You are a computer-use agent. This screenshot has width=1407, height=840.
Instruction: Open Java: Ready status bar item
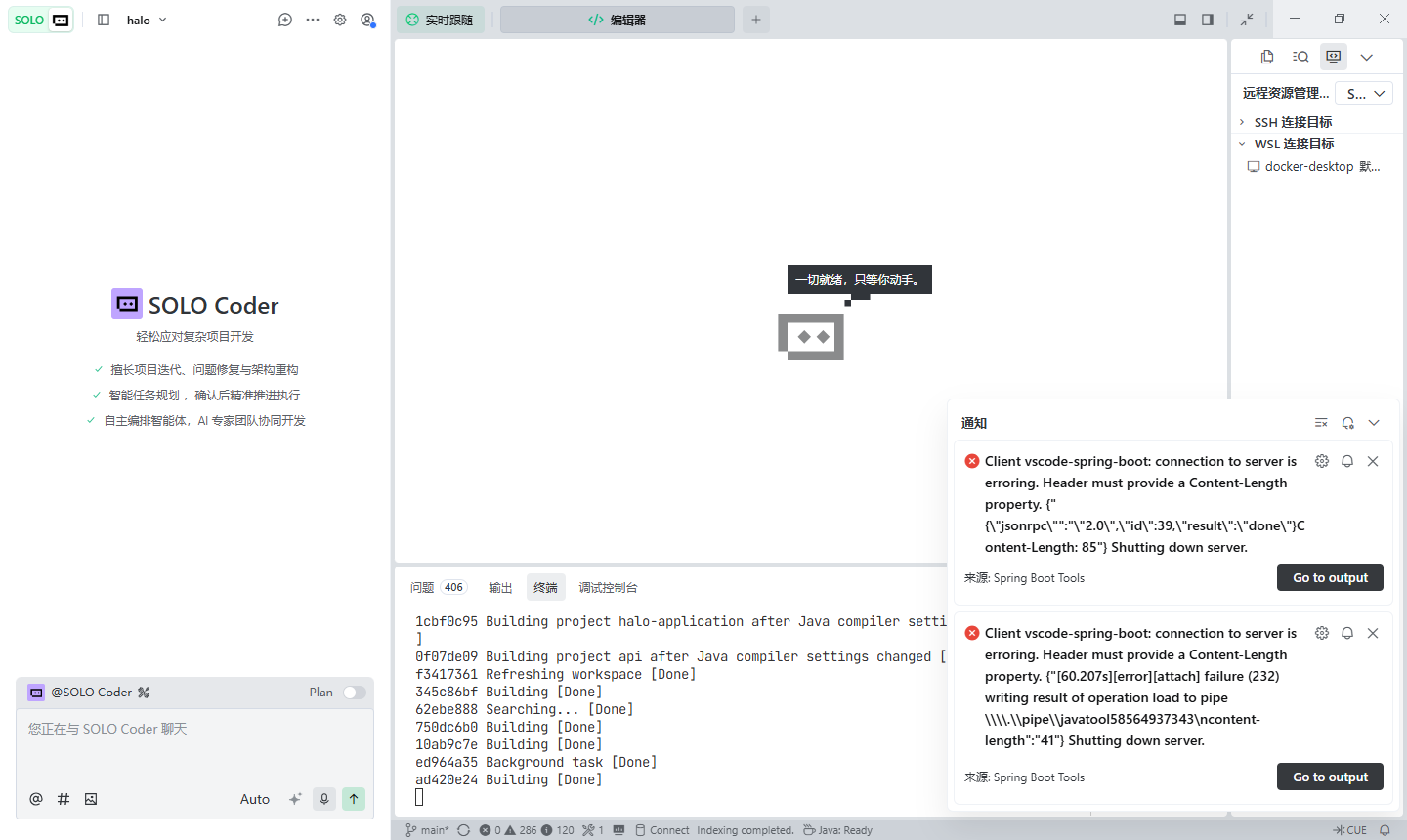coord(838,830)
